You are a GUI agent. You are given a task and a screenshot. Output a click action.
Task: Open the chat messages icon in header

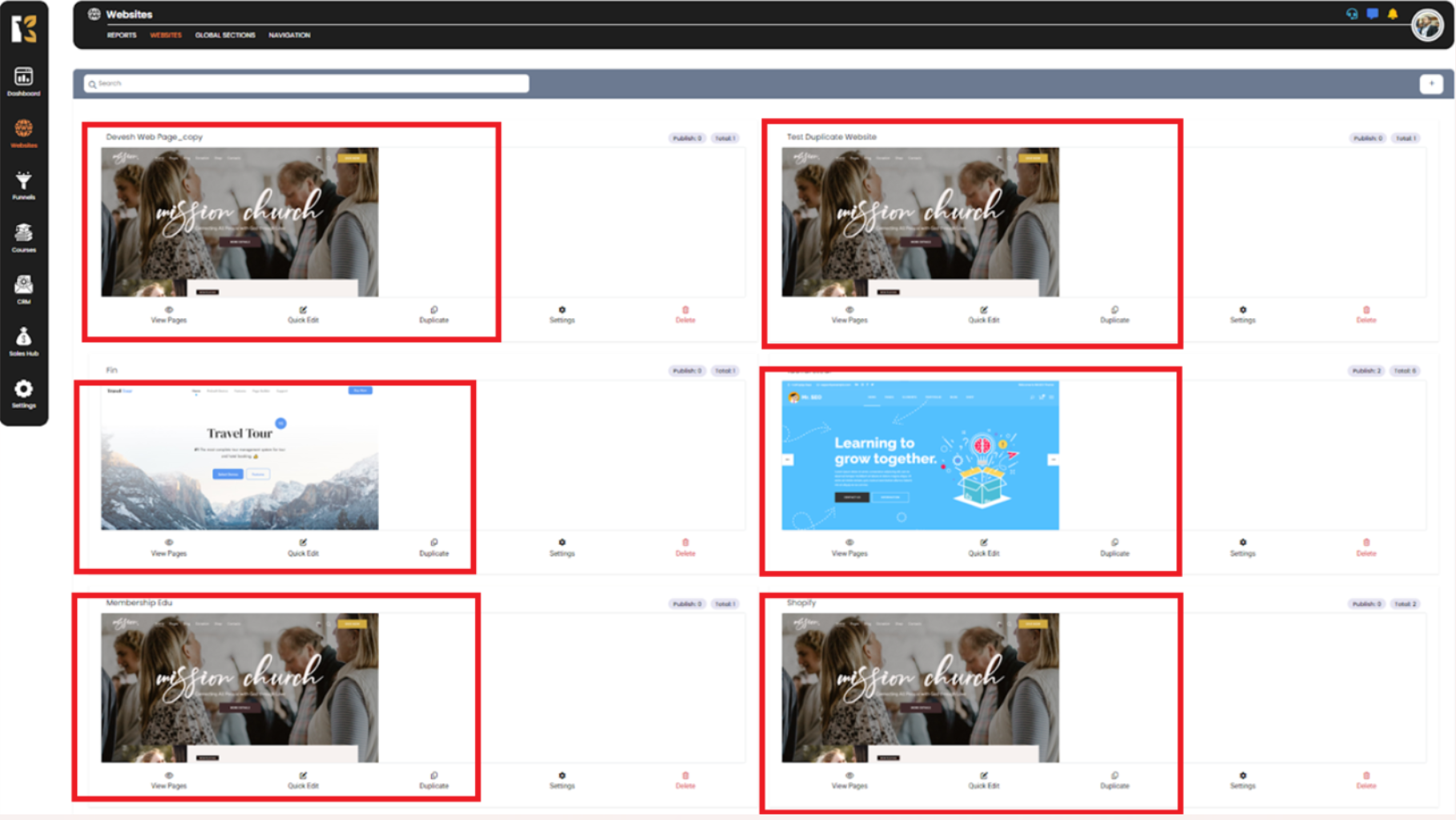(1373, 14)
